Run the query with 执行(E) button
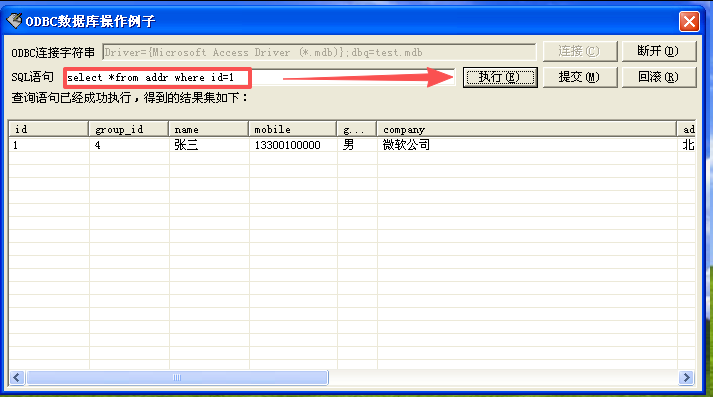This screenshot has height=397, width=713. click(x=500, y=77)
